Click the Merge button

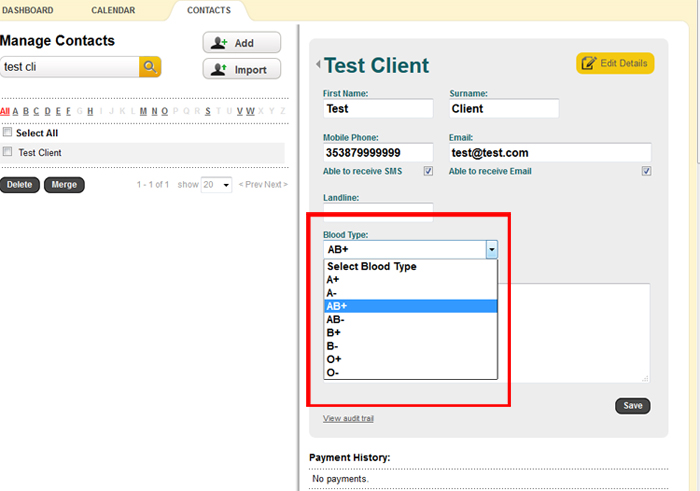pyautogui.click(x=64, y=185)
